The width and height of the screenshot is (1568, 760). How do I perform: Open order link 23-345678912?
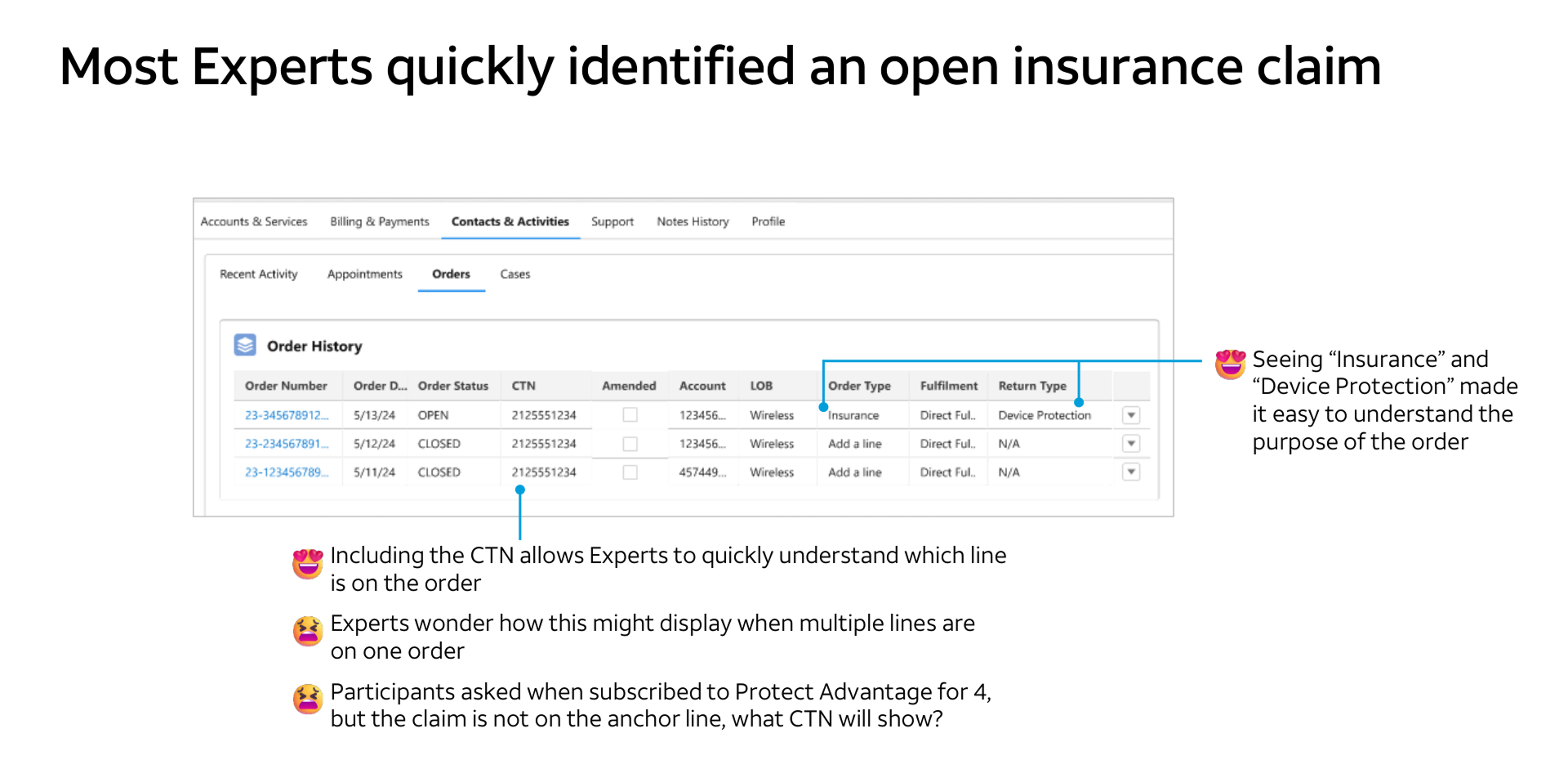click(x=287, y=415)
